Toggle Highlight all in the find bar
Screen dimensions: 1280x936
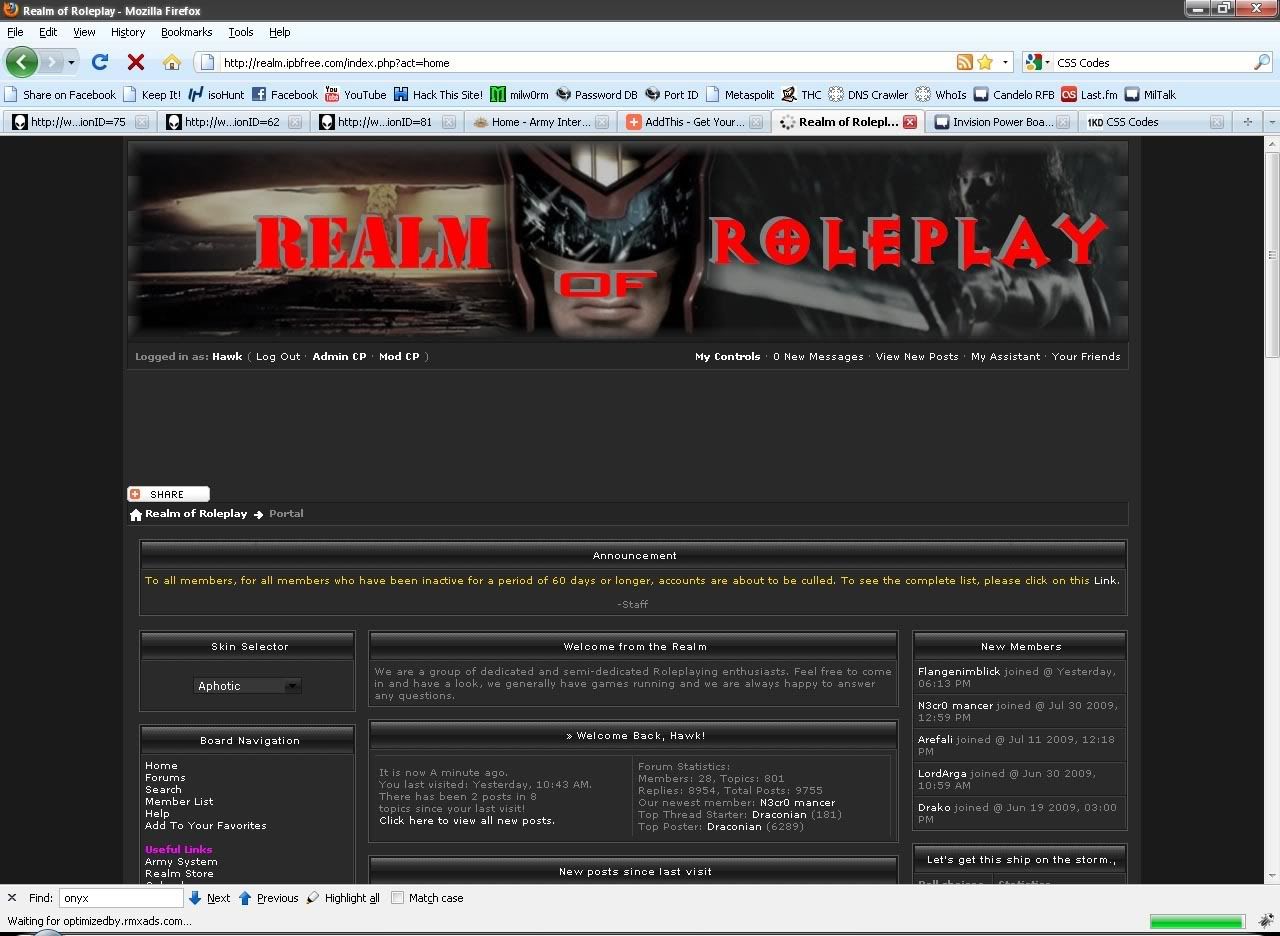pyautogui.click(x=343, y=898)
